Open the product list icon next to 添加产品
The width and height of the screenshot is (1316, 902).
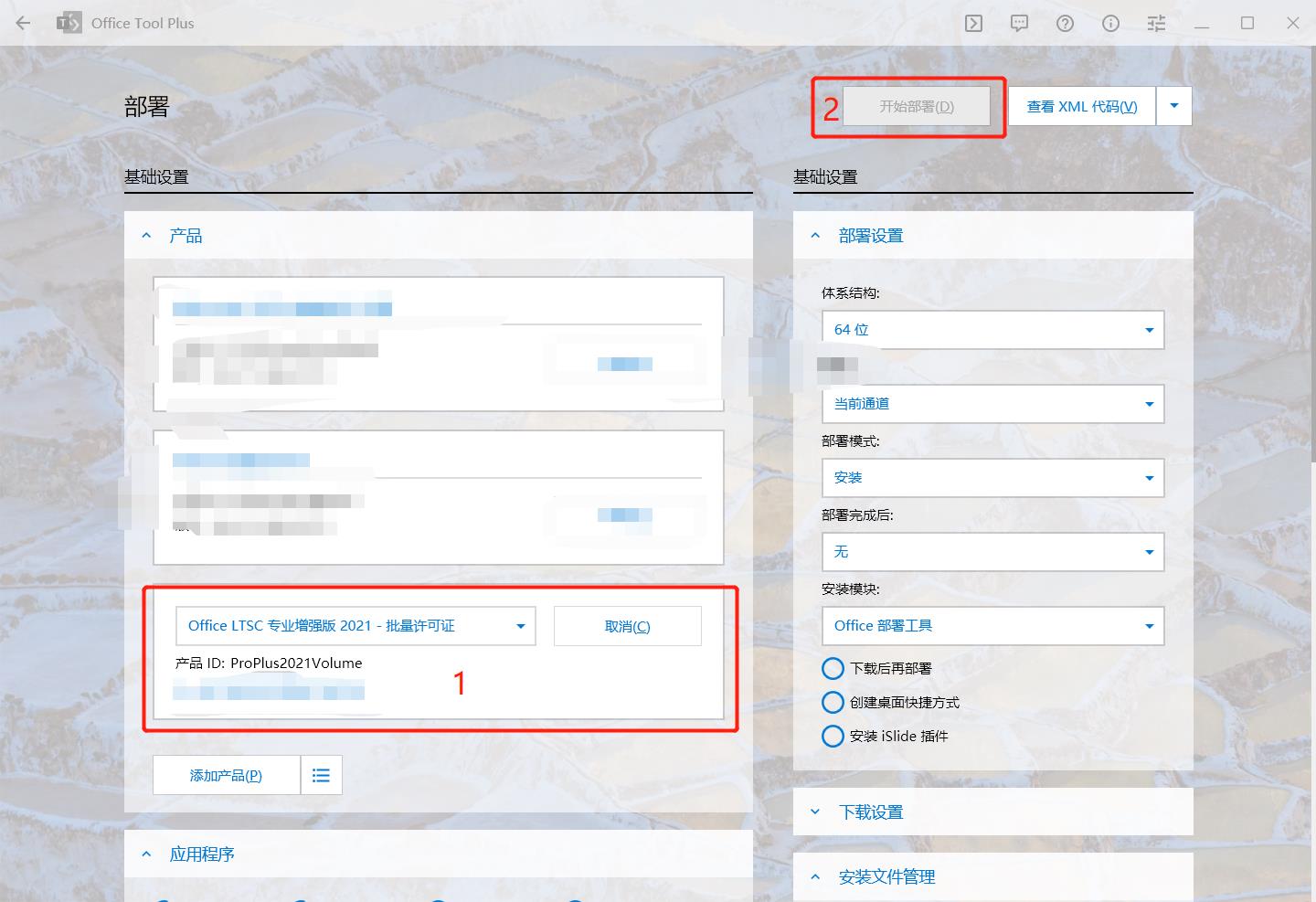pyautogui.click(x=321, y=775)
